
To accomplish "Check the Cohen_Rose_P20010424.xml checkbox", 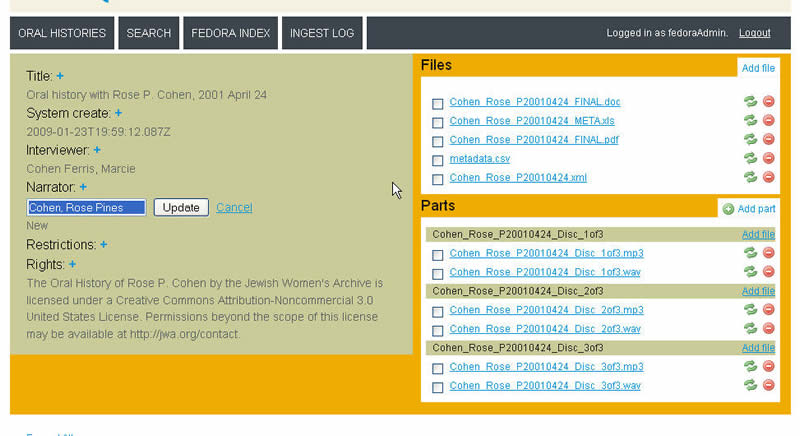I will [437, 179].
